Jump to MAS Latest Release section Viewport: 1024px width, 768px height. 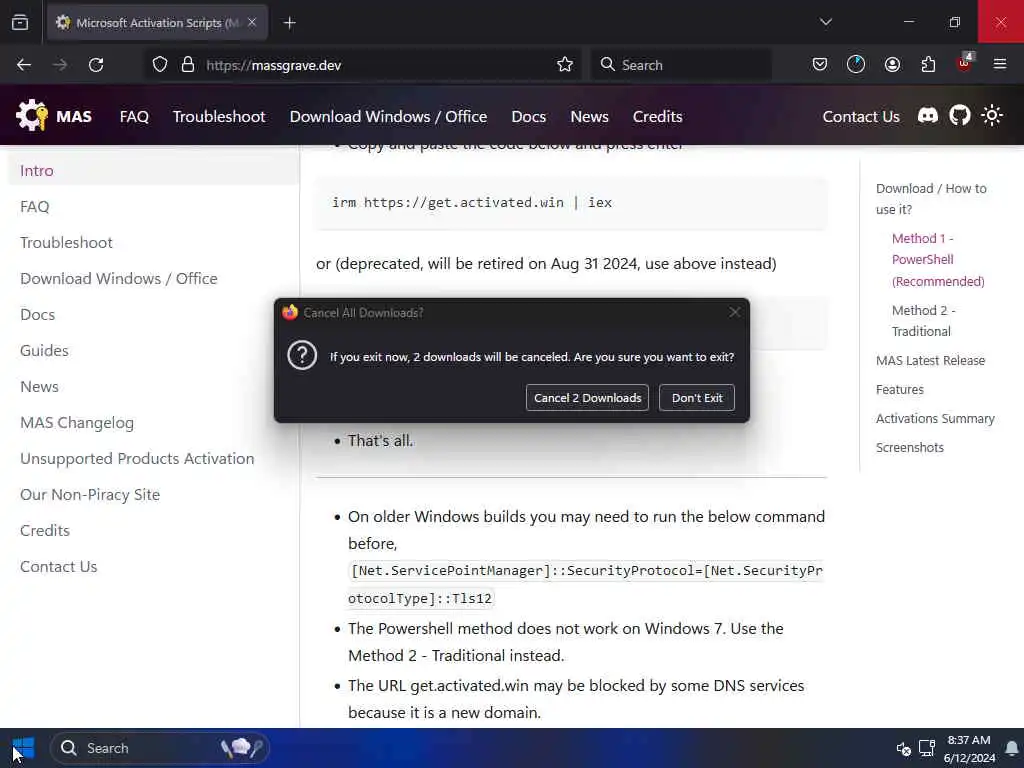pyautogui.click(x=930, y=360)
